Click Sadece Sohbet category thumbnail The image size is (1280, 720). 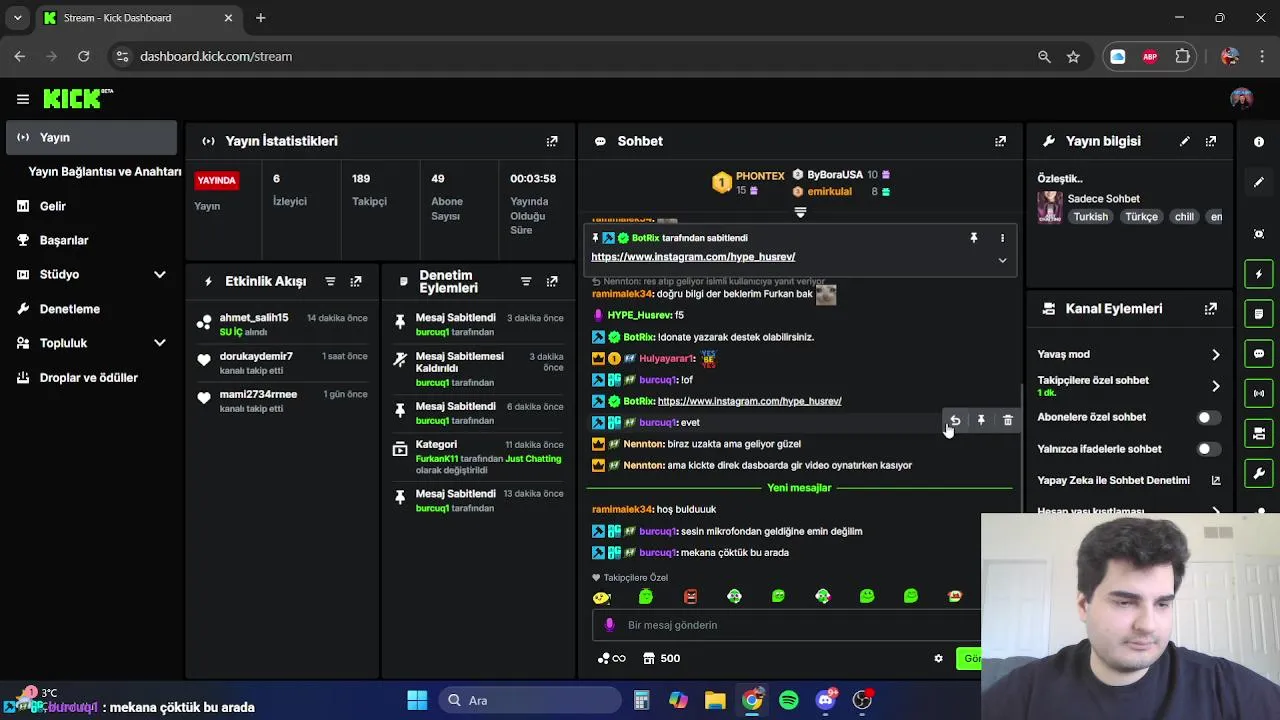click(1050, 207)
